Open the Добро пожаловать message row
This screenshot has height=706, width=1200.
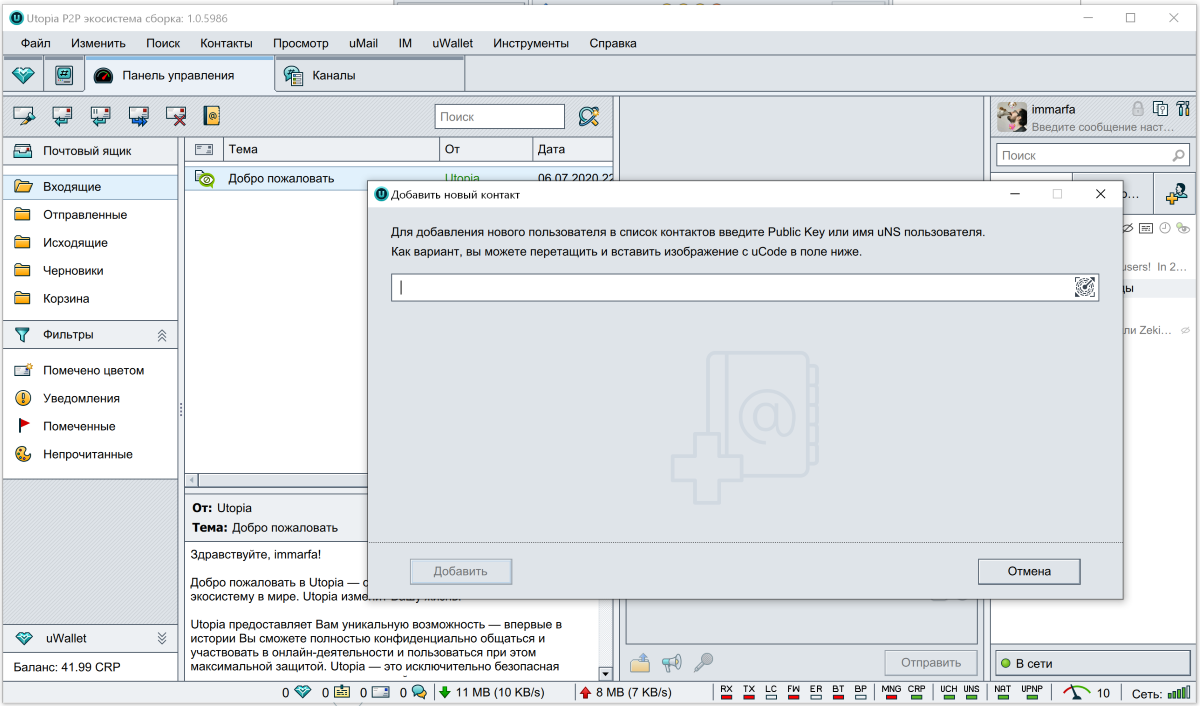tap(399, 179)
